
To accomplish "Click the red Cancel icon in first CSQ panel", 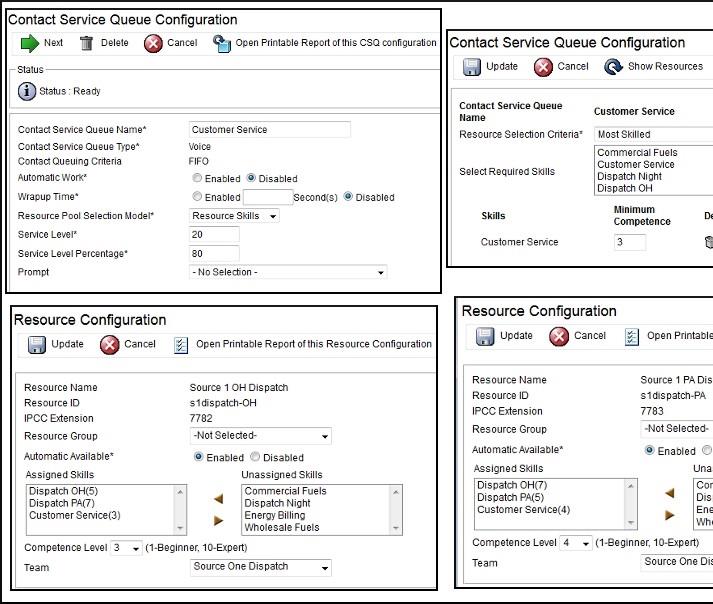I will 153,44.
